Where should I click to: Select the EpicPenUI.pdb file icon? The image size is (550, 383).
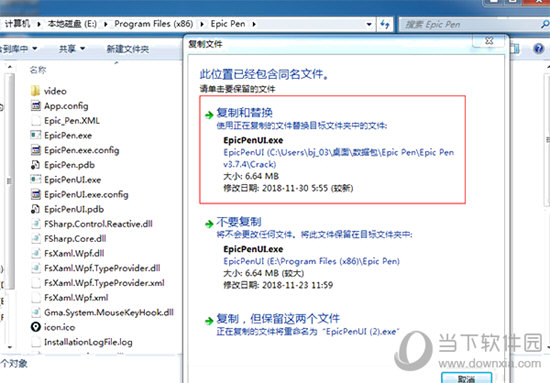tap(35, 209)
